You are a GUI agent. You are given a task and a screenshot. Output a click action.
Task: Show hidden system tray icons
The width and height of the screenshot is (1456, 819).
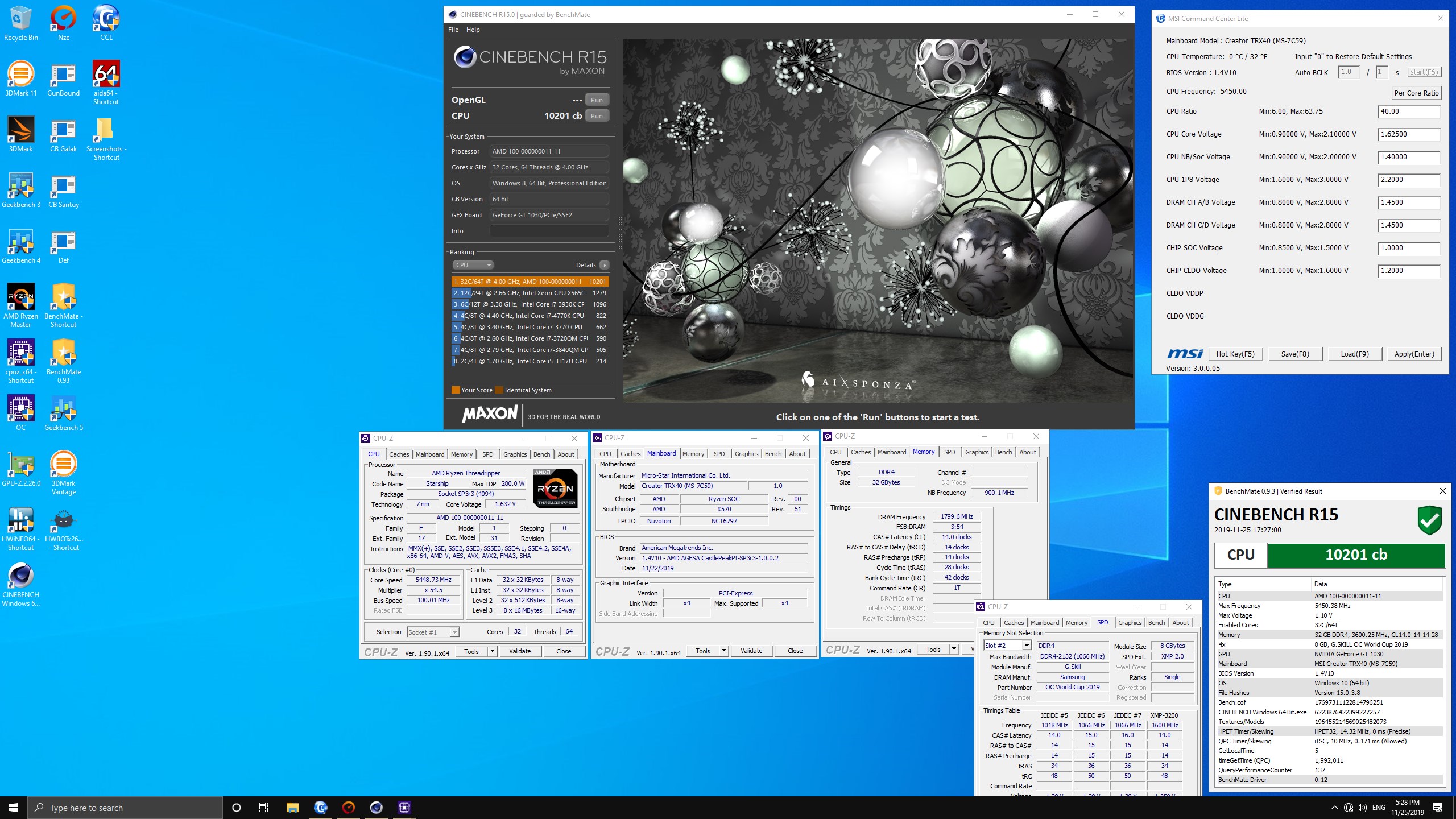click(1335, 808)
